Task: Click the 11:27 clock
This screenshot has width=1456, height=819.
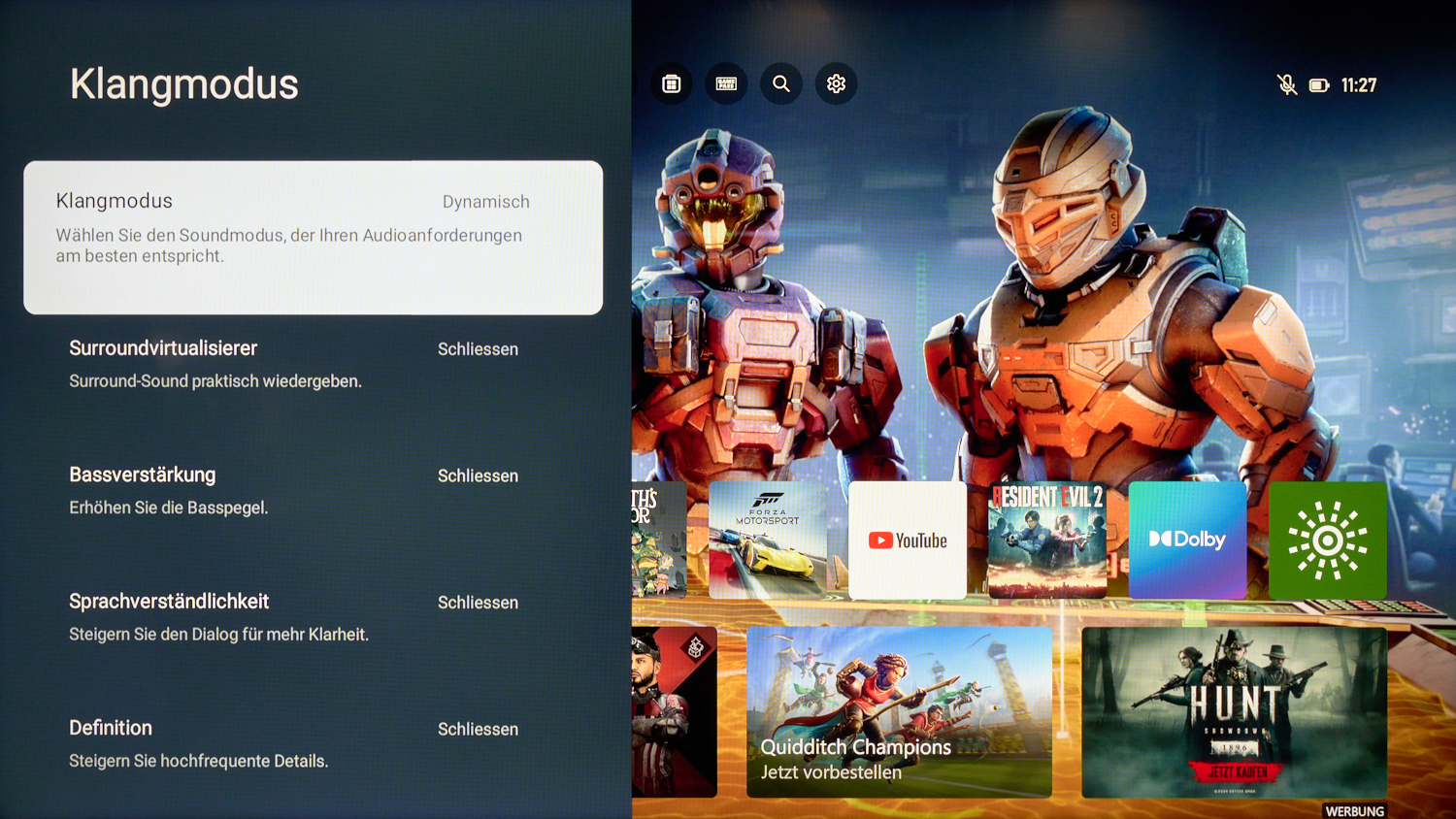Action: point(1359,85)
